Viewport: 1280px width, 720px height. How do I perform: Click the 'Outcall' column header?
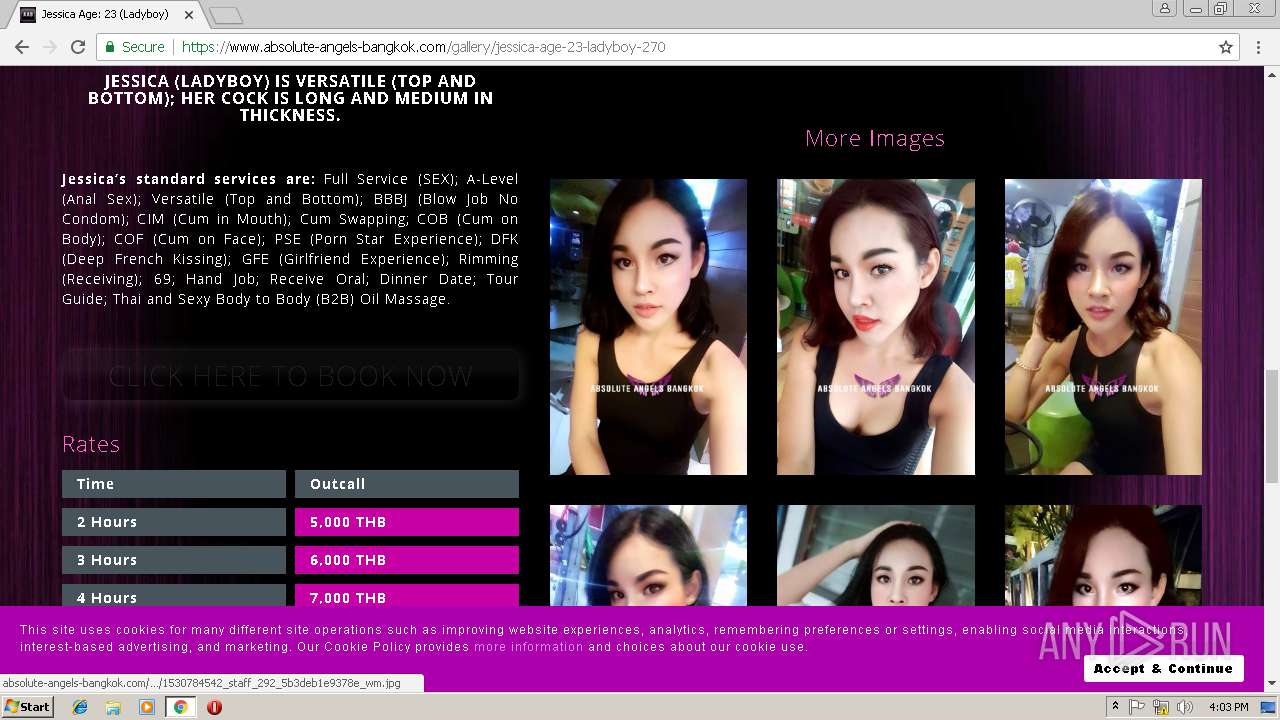pos(407,484)
